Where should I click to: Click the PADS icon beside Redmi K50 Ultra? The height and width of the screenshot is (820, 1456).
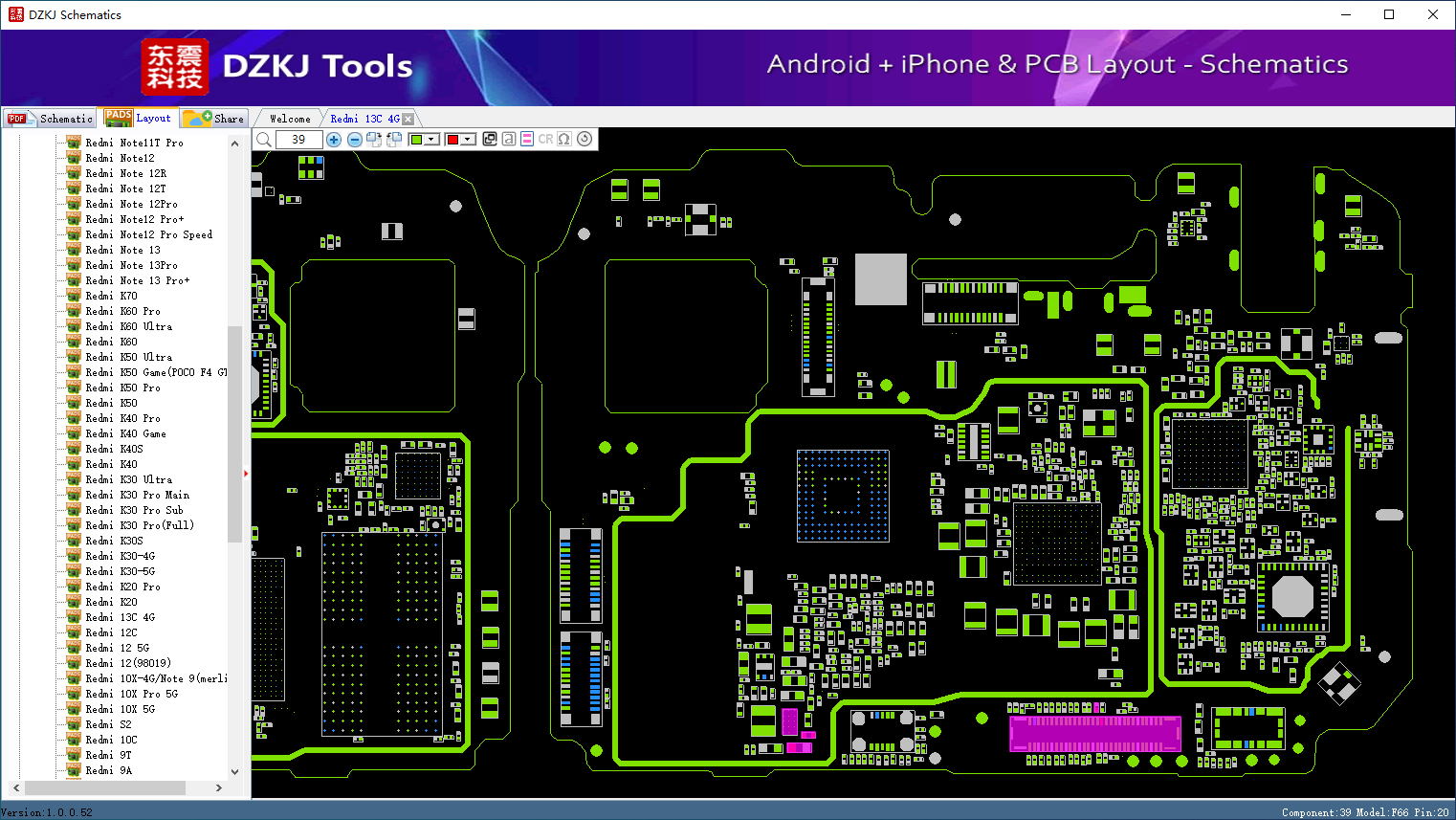74,356
